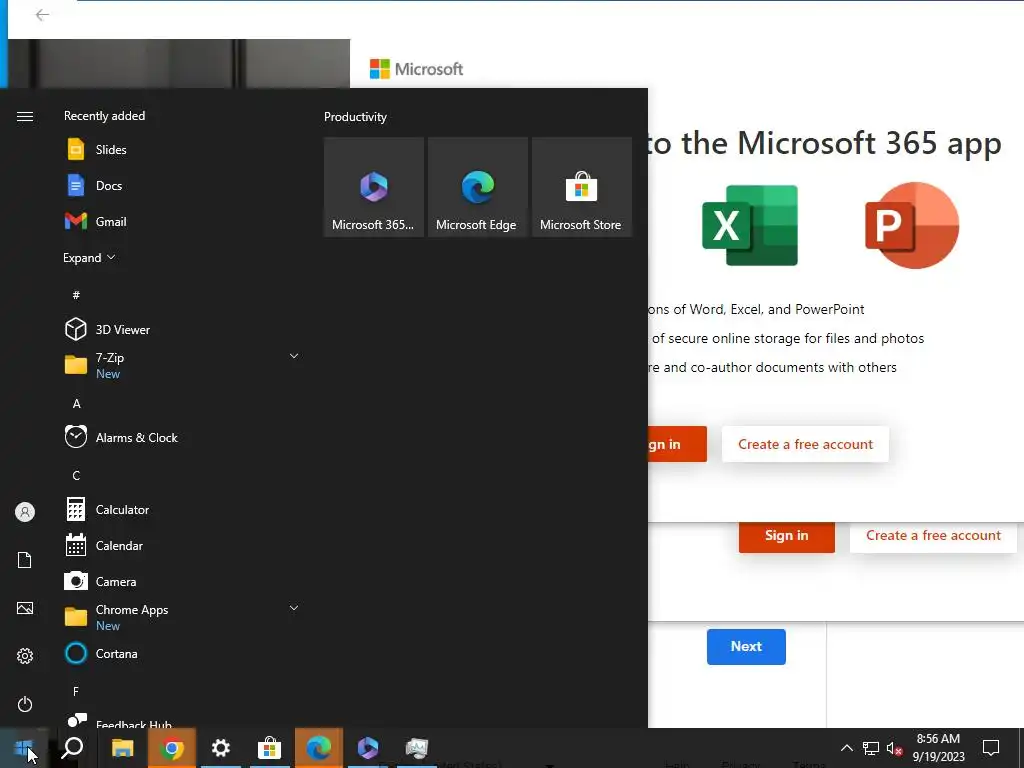The width and height of the screenshot is (1024, 768).
Task: Click the orange Sign in button
Action: [786, 536]
